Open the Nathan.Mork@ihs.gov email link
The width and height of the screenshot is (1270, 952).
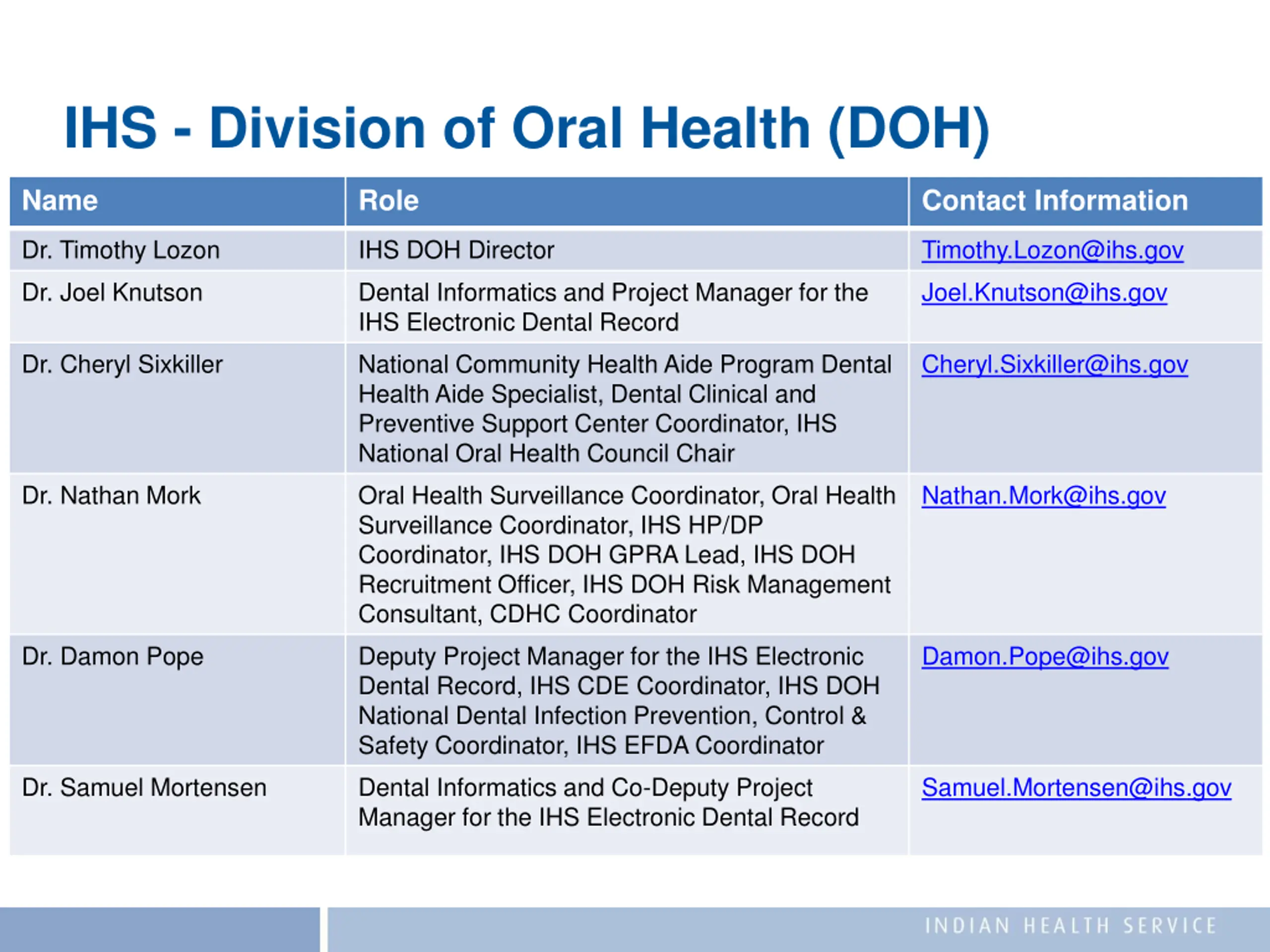tap(1044, 496)
